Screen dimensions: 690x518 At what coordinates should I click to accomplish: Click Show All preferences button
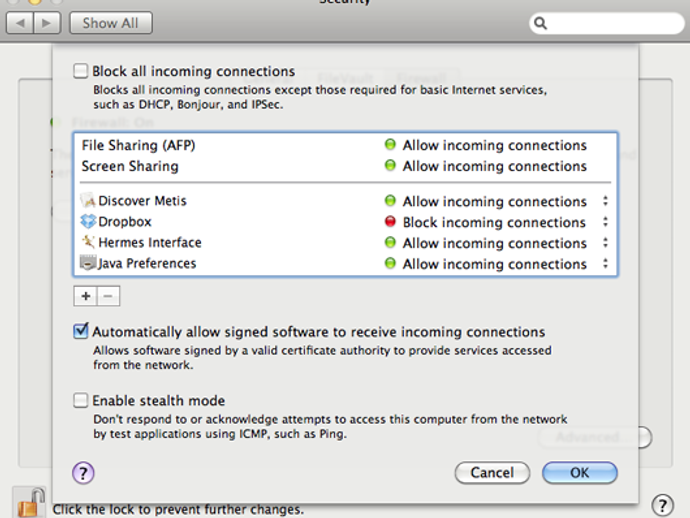click(x=110, y=22)
